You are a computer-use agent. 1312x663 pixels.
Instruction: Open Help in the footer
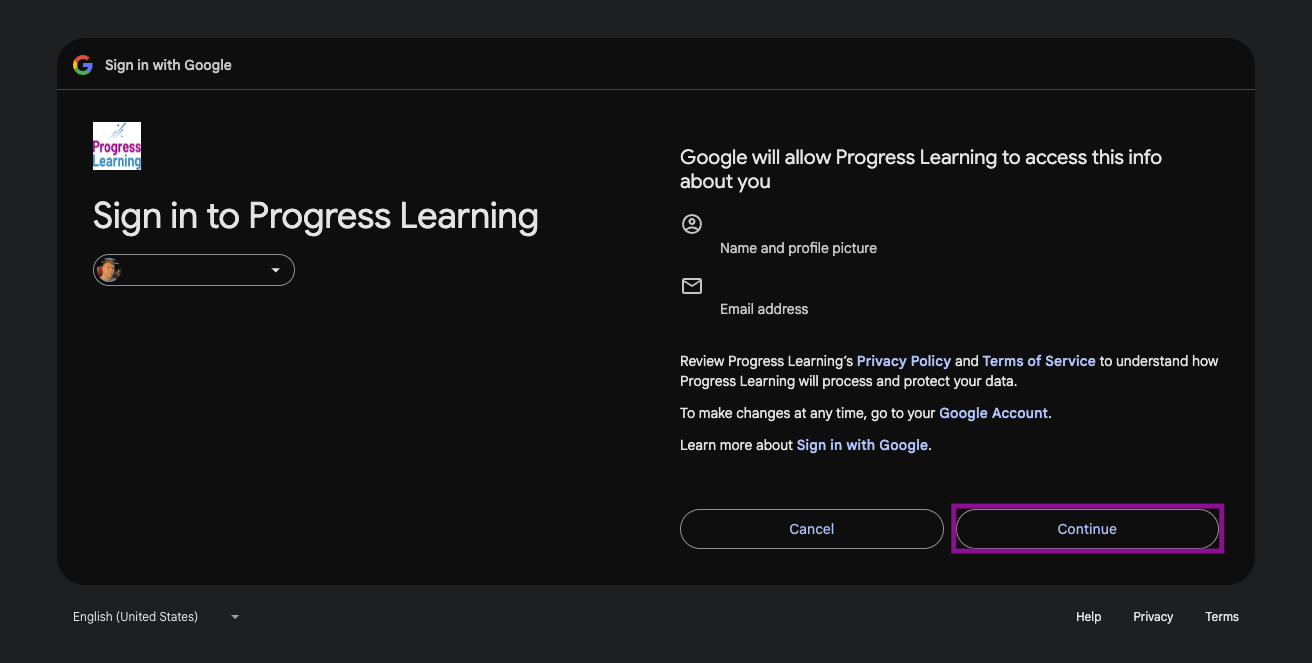[1088, 617]
